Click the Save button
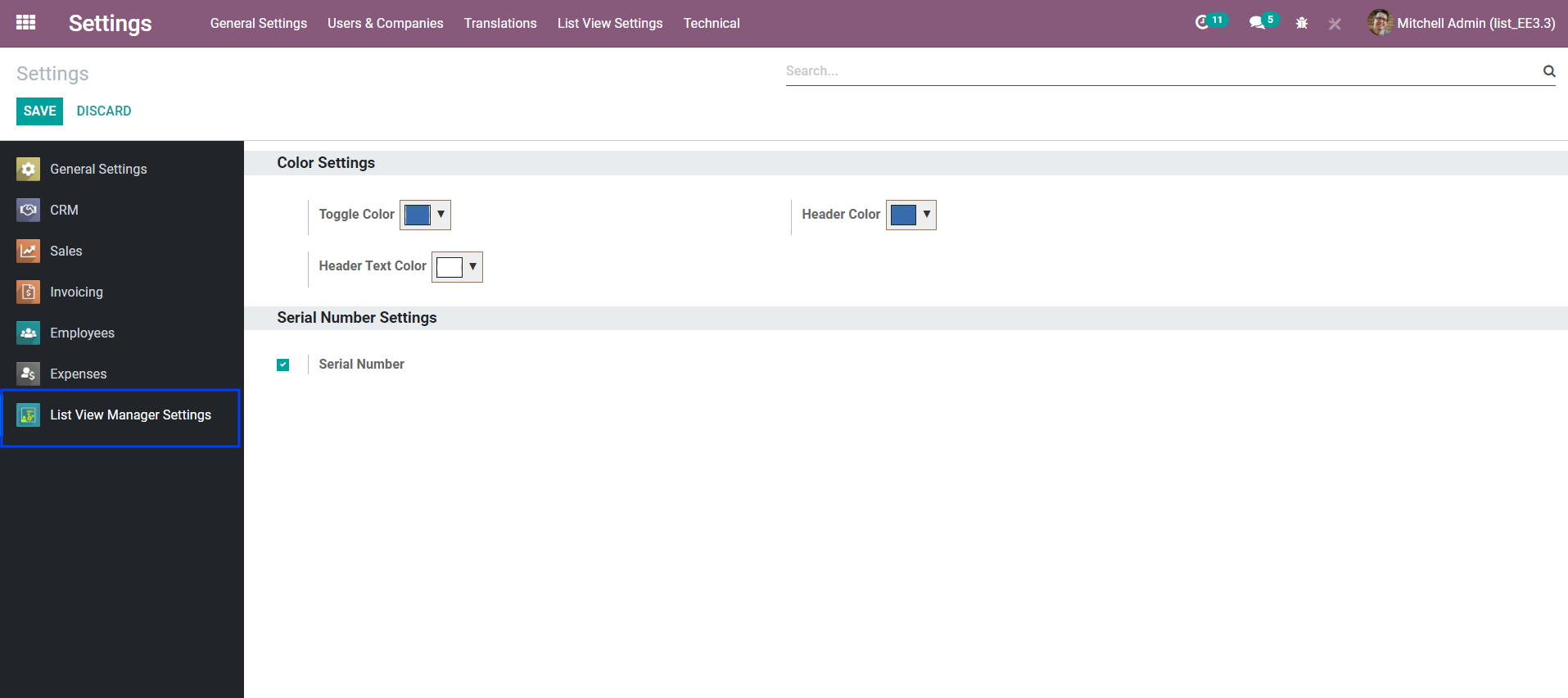Image resolution: width=1568 pixels, height=698 pixels. pyautogui.click(x=39, y=111)
